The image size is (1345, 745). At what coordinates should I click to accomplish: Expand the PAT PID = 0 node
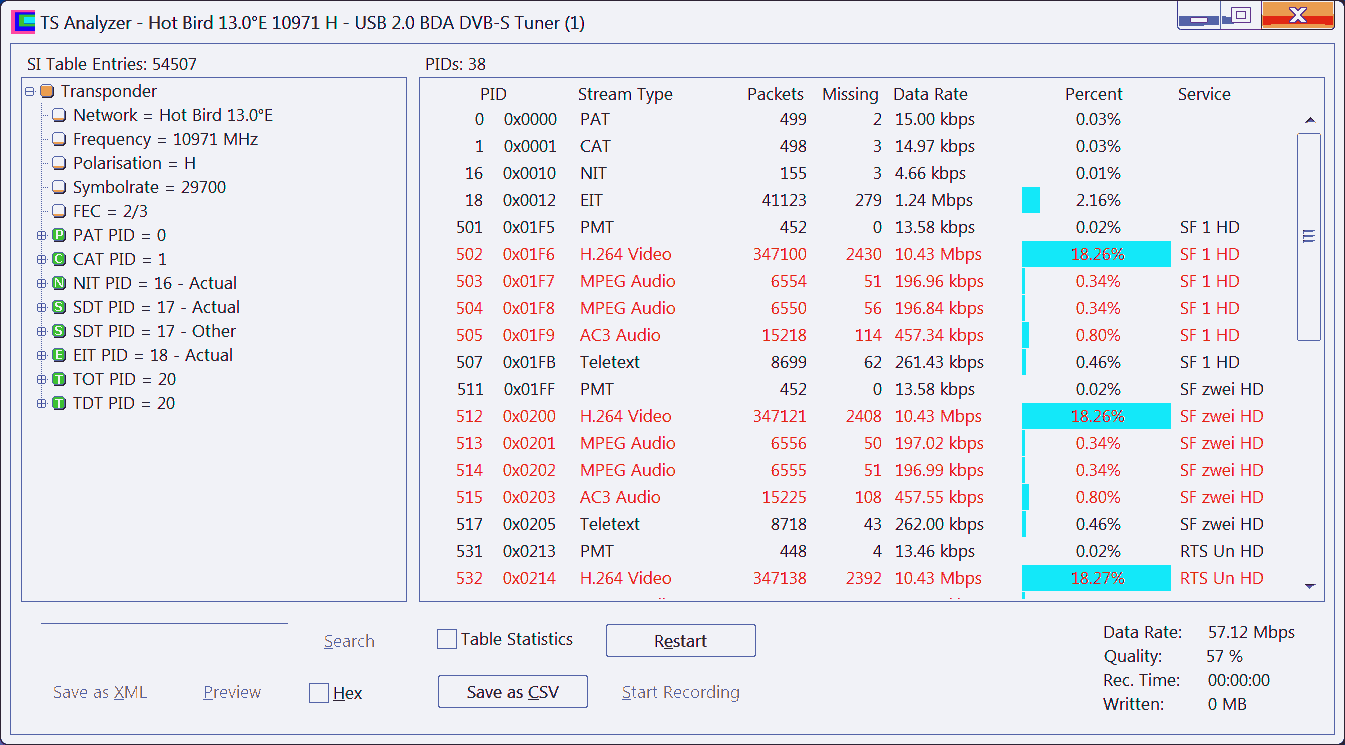42,236
